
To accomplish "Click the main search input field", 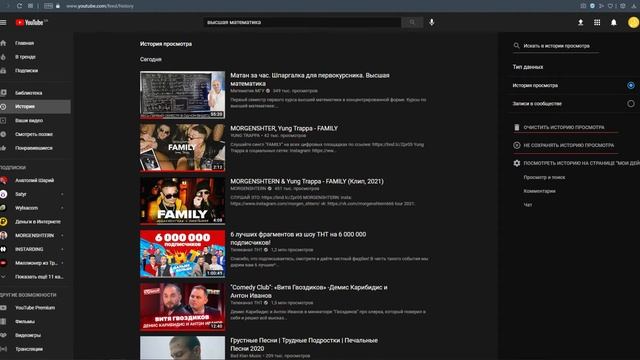I will pyautogui.click(x=302, y=22).
